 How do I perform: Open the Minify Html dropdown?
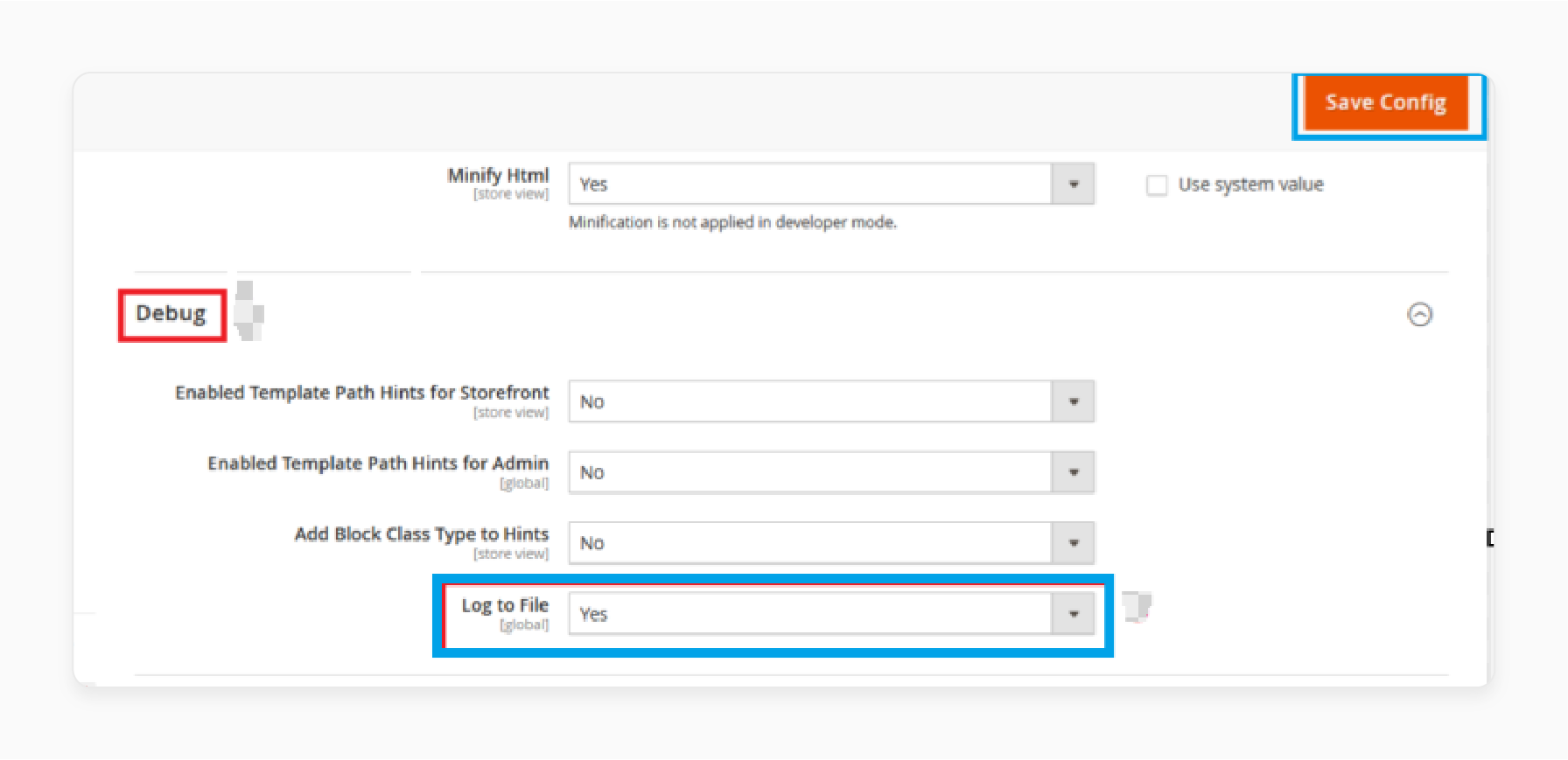pyautogui.click(x=831, y=185)
